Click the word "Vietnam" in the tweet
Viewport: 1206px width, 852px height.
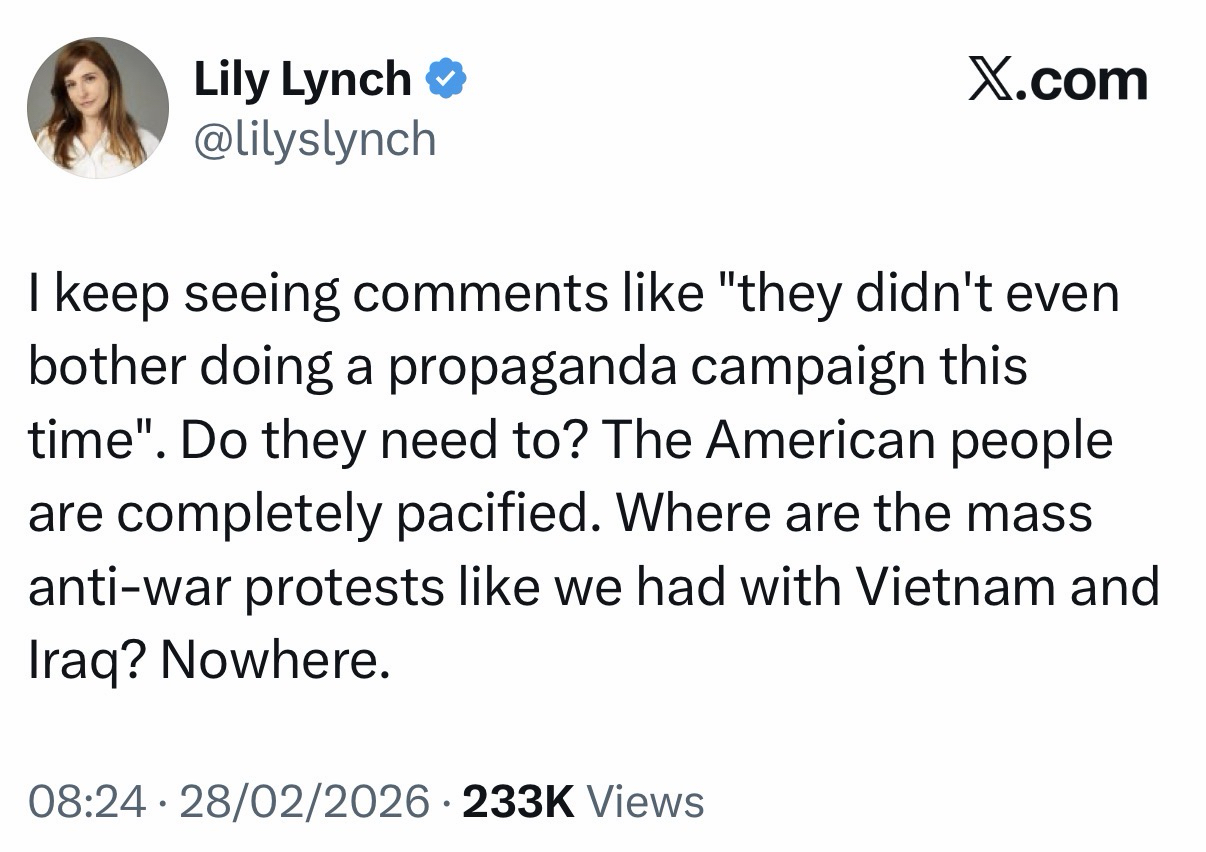click(956, 586)
